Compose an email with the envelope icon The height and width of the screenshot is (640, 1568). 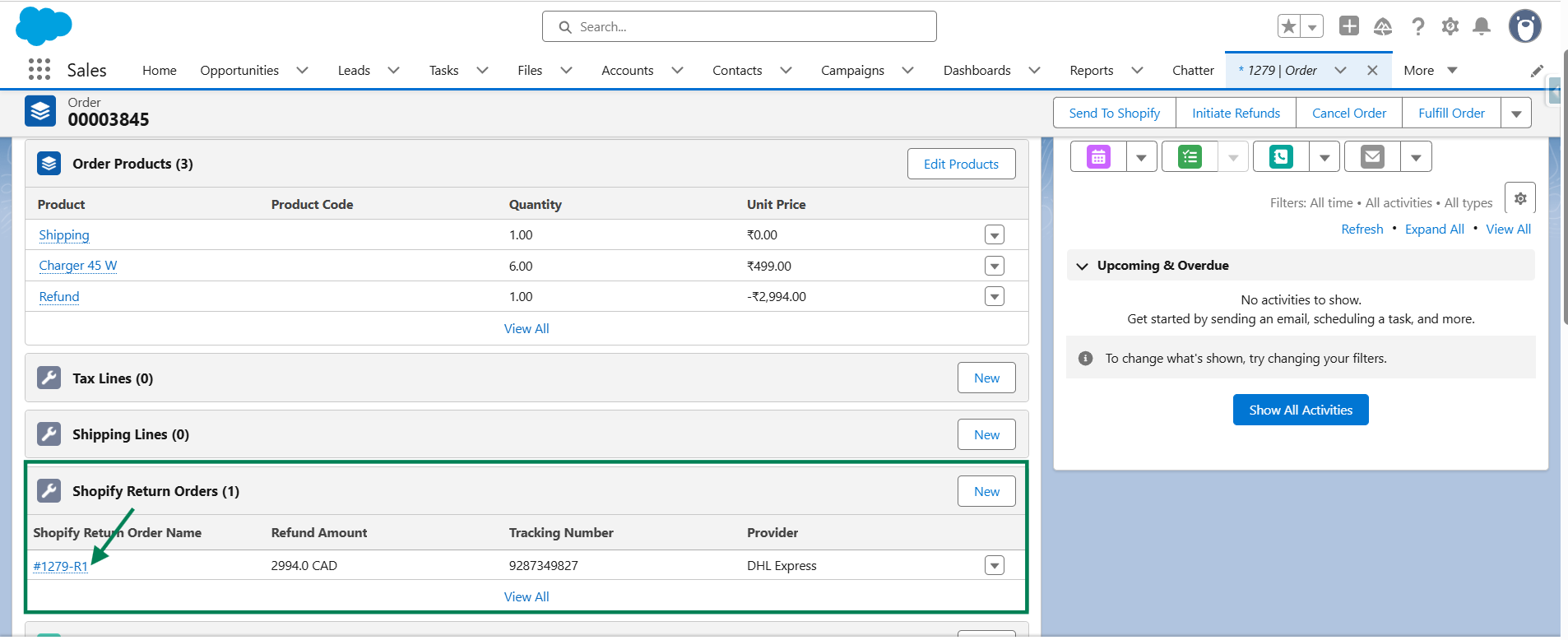coord(1372,156)
